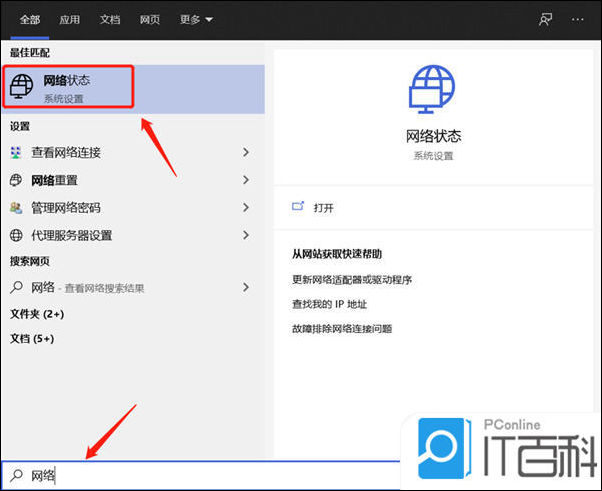Open 故障排除网络连接问题 help link
Screen dimensions: 602x491
[x=342, y=329]
